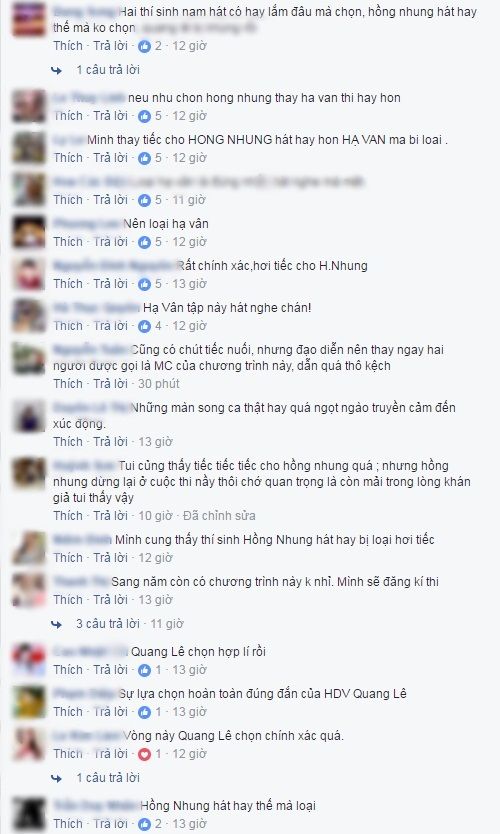
Task: Click "Thích" under MC "dẫn quá thô kệch" comment
Action: tap(68, 383)
